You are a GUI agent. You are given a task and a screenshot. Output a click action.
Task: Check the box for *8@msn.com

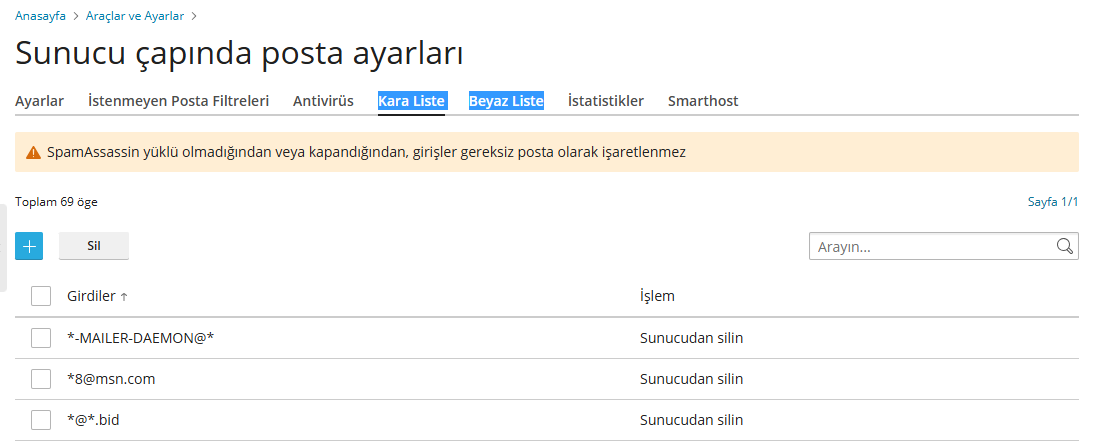pyautogui.click(x=41, y=379)
